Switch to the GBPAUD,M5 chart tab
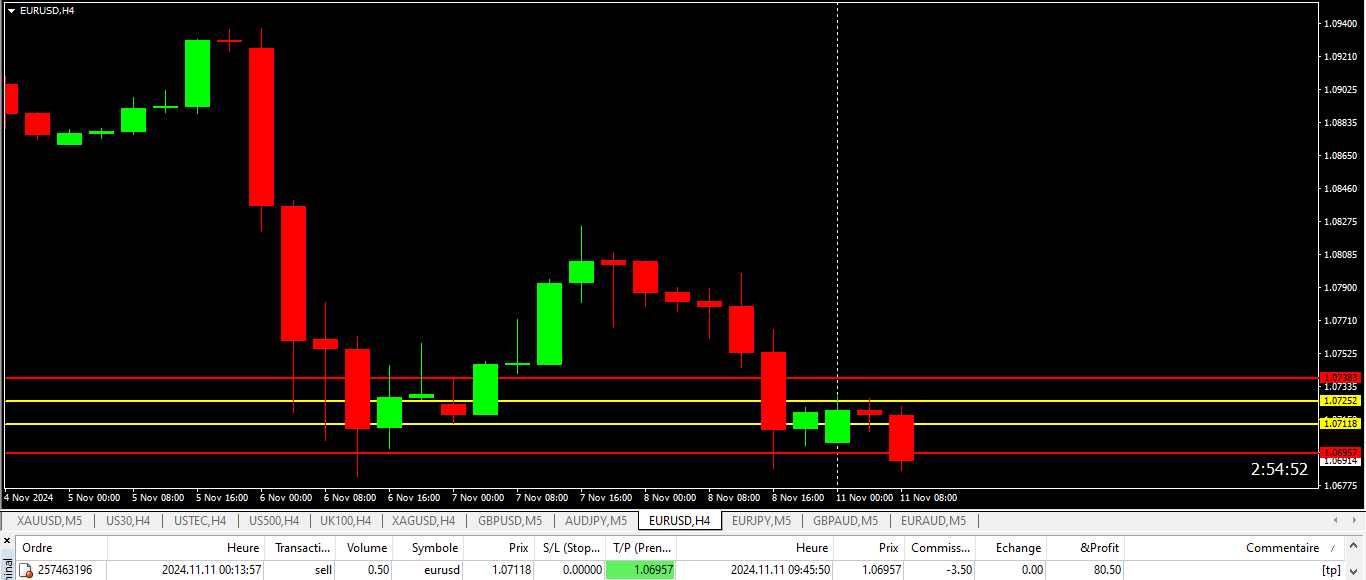The height and width of the screenshot is (580, 1366). pyautogui.click(x=845, y=521)
